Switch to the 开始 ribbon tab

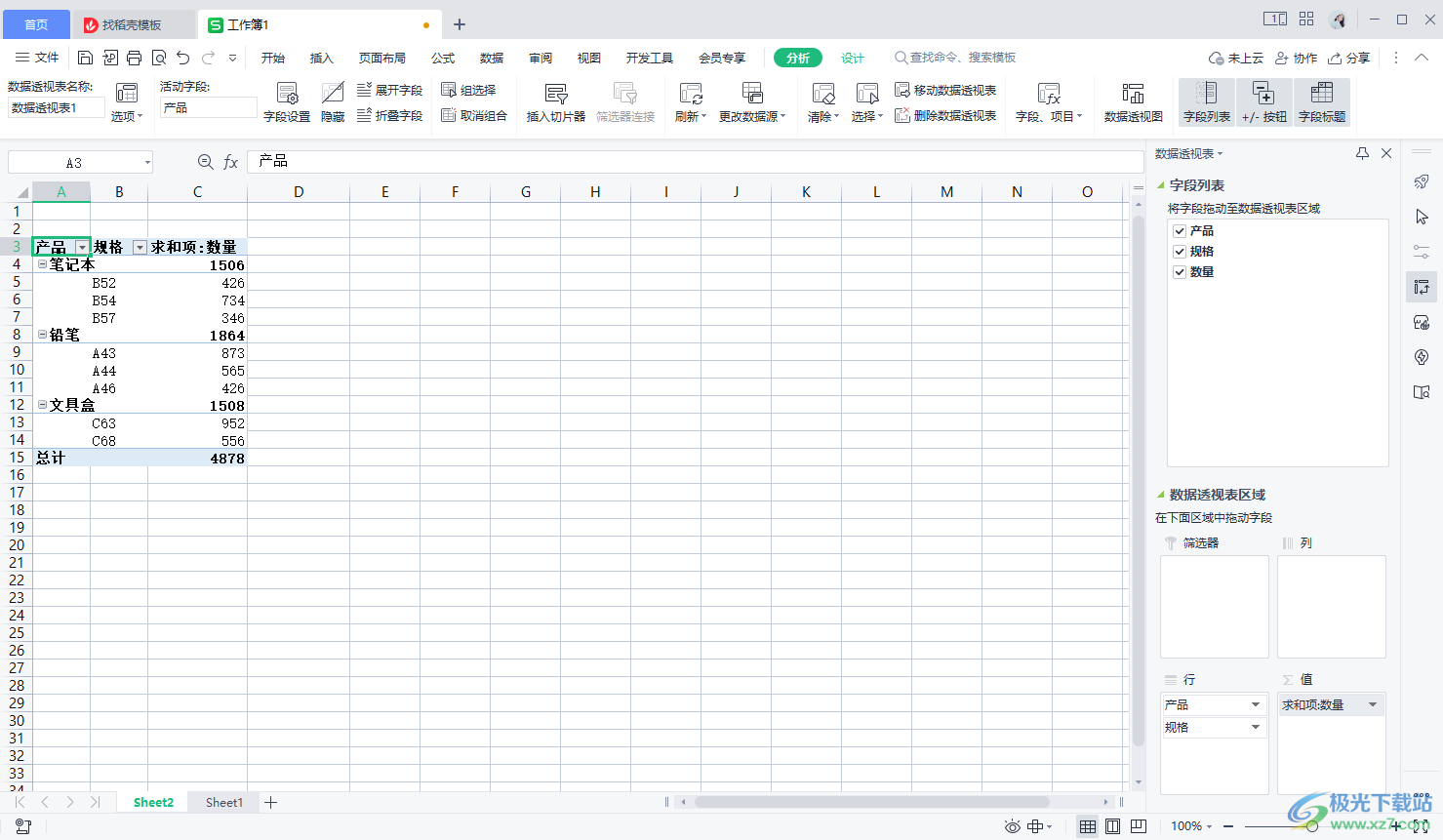click(273, 59)
